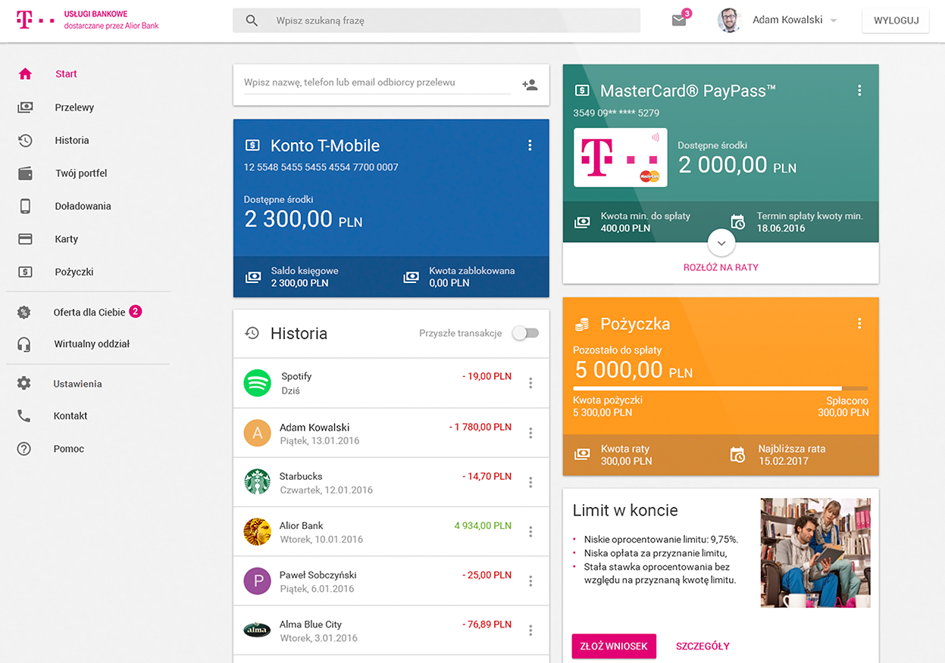The height and width of the screenshot is (663, 945).
Task: Go to Twój portfel in sidebar
Action: [81, 174]
